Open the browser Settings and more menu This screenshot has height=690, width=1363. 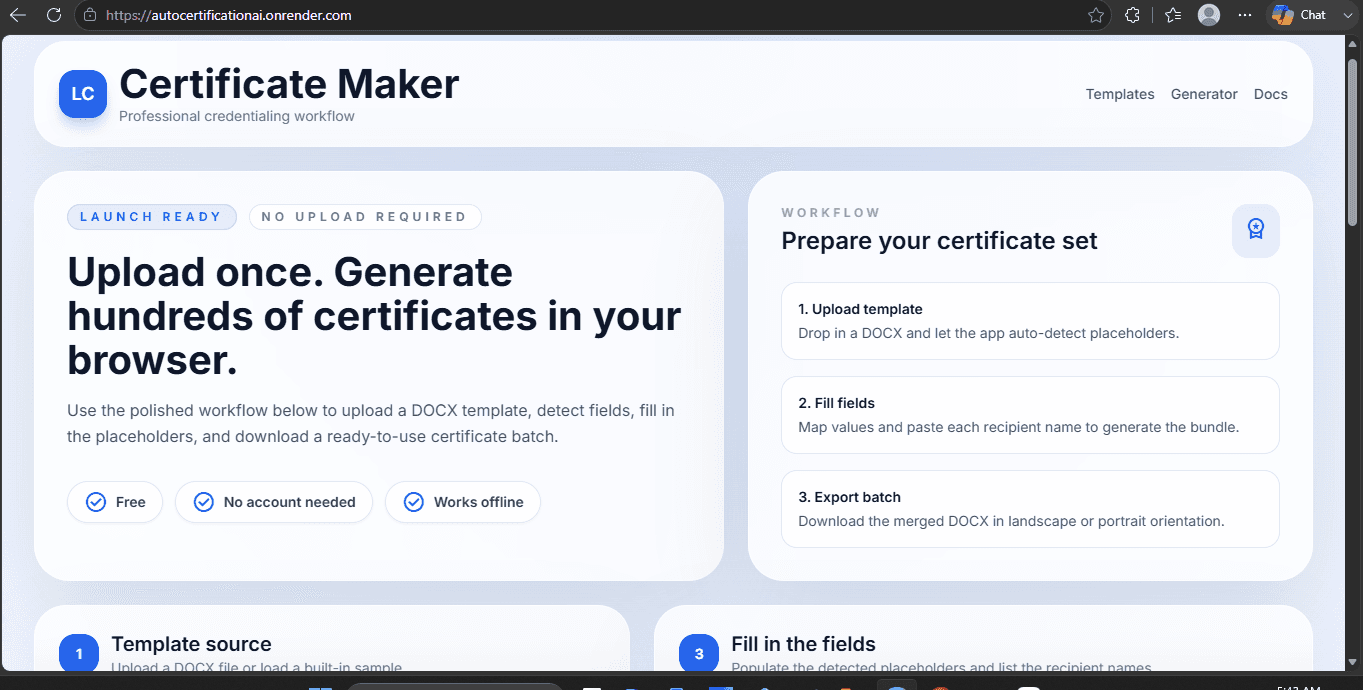tap(1245, 15)
